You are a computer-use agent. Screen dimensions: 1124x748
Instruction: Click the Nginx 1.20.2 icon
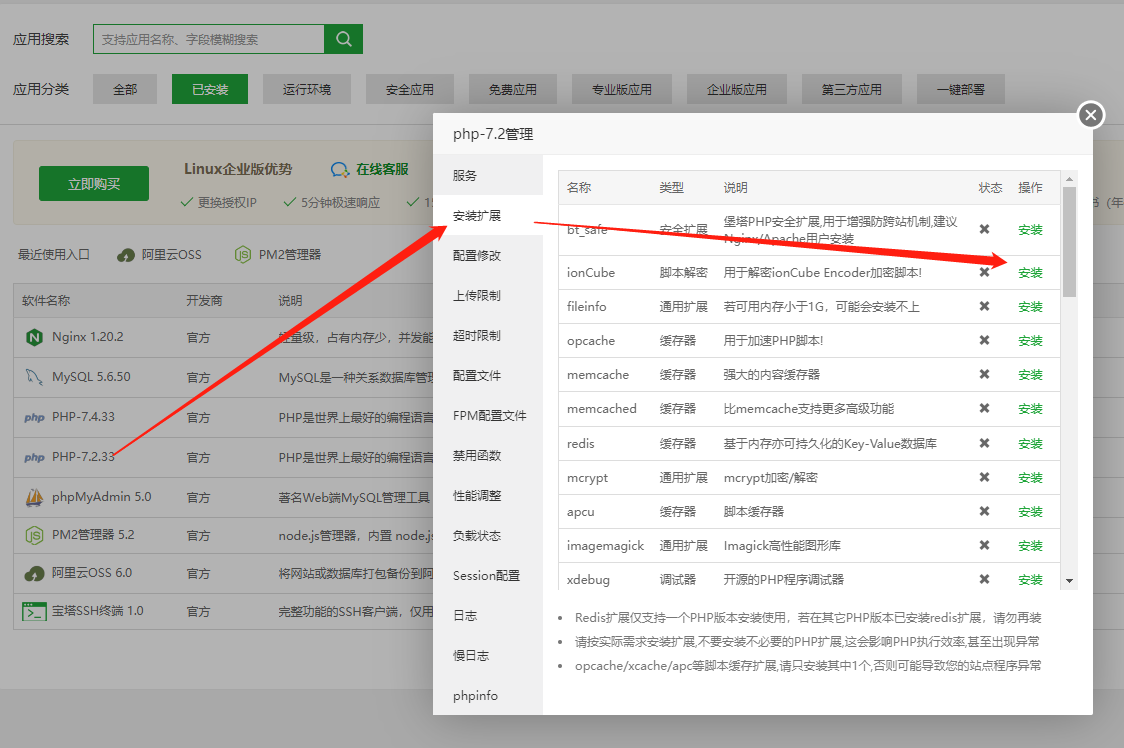(x=34, y=337)
